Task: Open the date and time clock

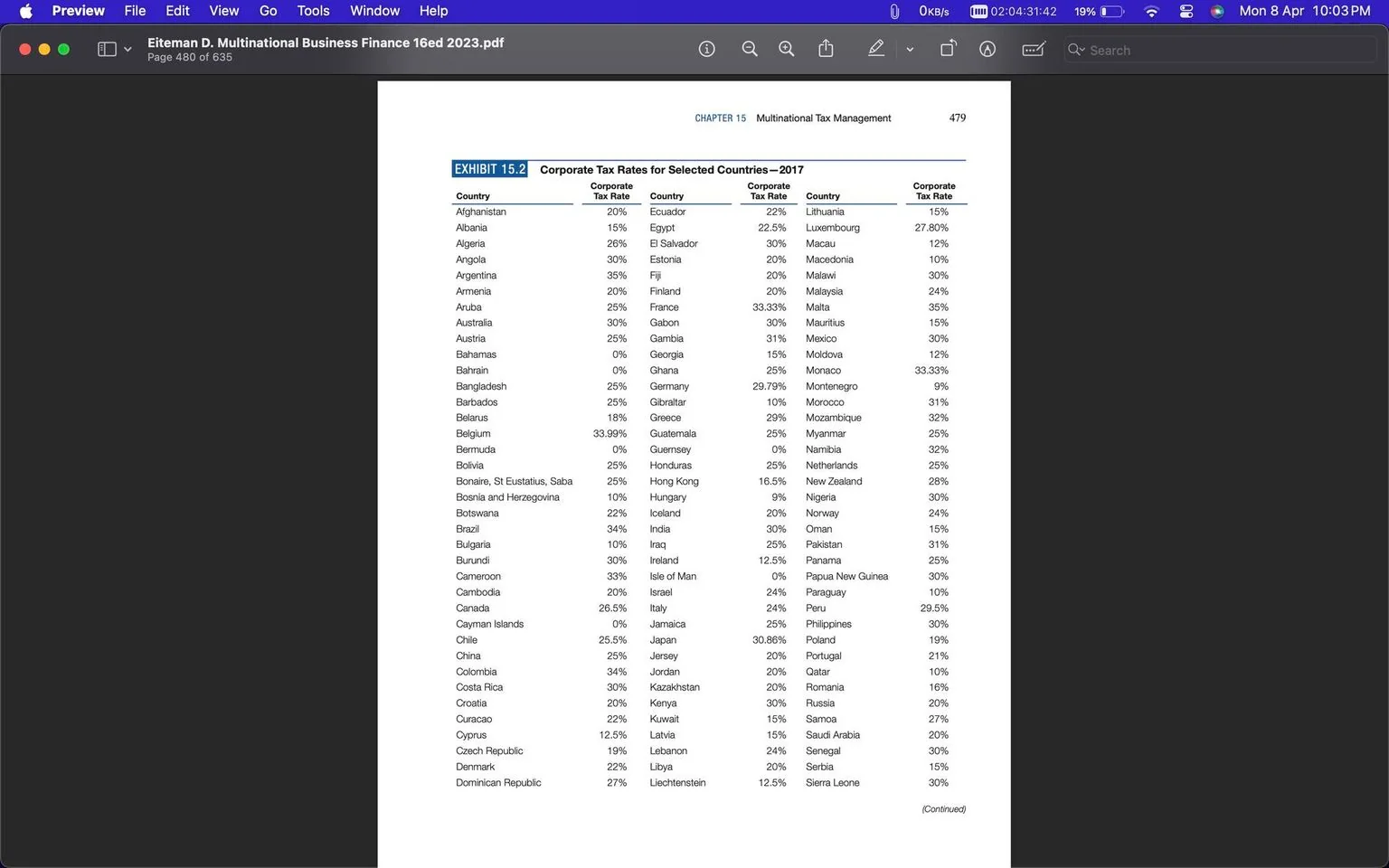Action: [1305, 11]
